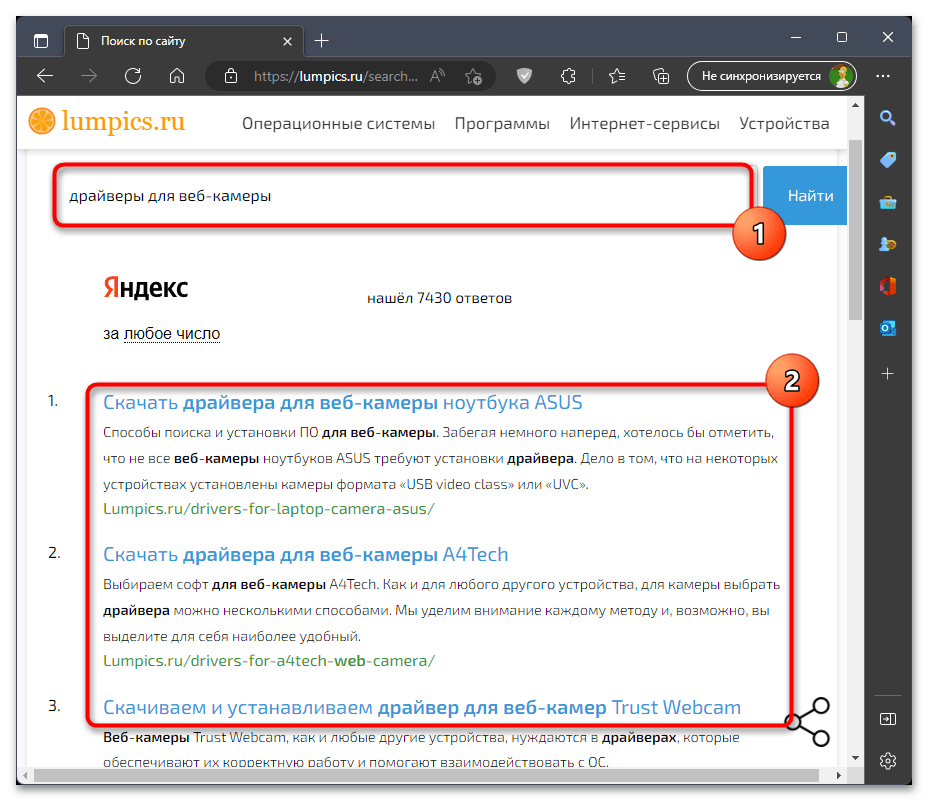Open the Favorites list icon
Image resolution: width=928 pixels, height=801 pixels.
pos(617,76)
